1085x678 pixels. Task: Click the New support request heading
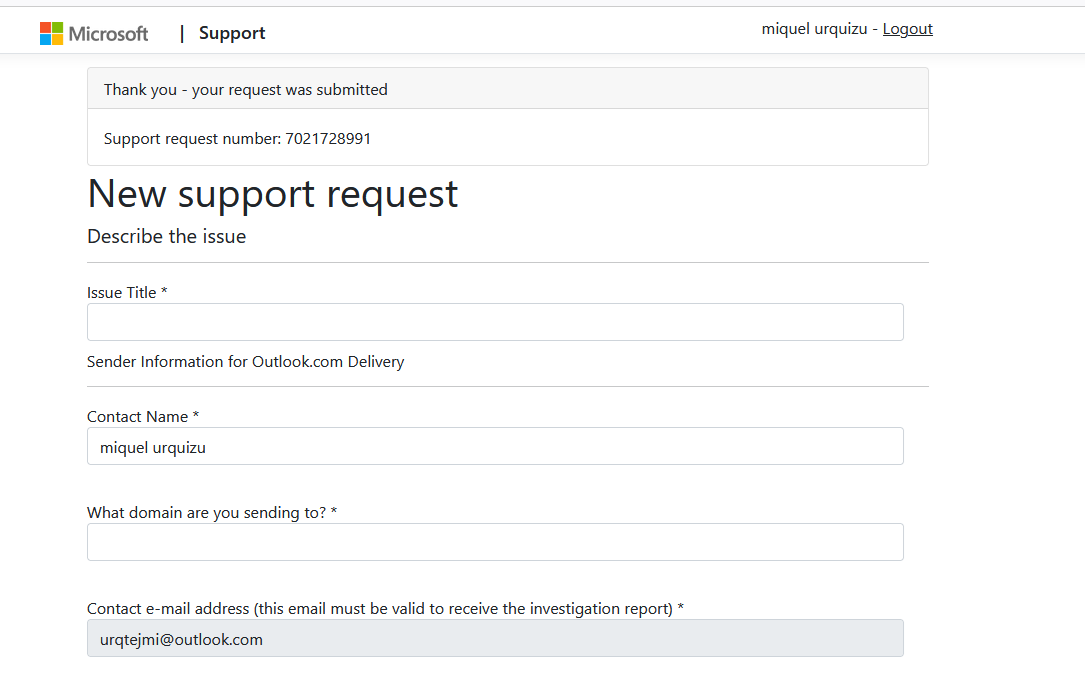273,194
